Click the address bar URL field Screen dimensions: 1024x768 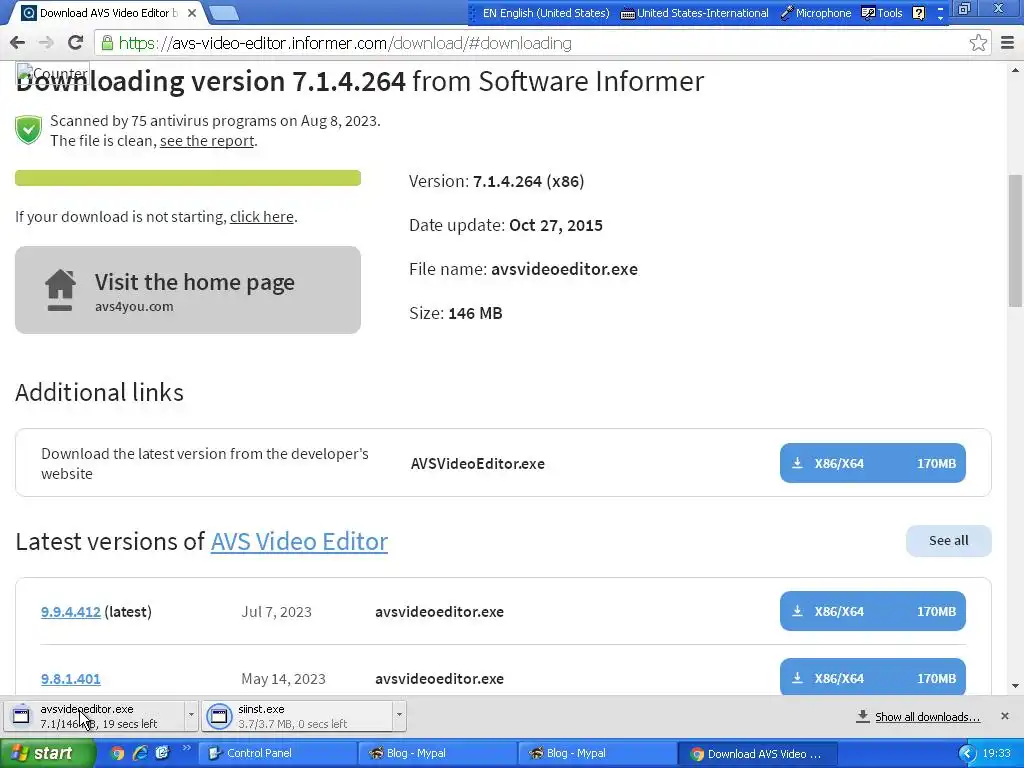[542, 43]
